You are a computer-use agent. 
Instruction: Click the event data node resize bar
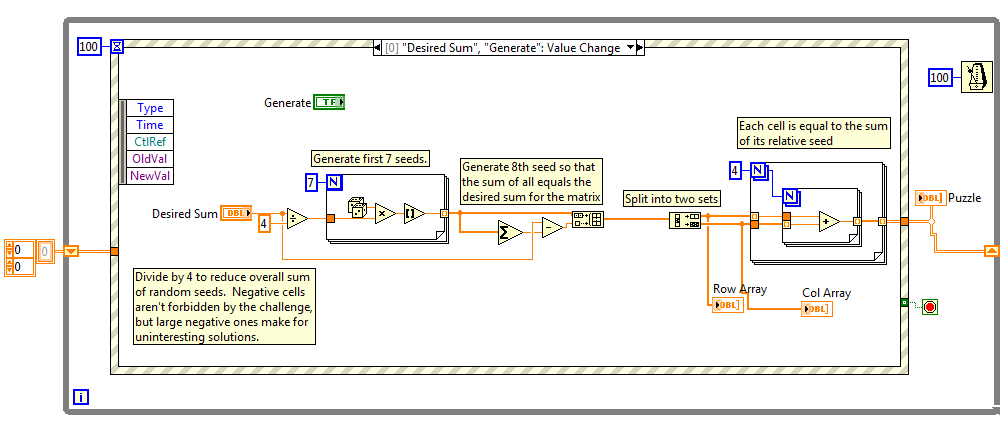(x=123, y=142)
